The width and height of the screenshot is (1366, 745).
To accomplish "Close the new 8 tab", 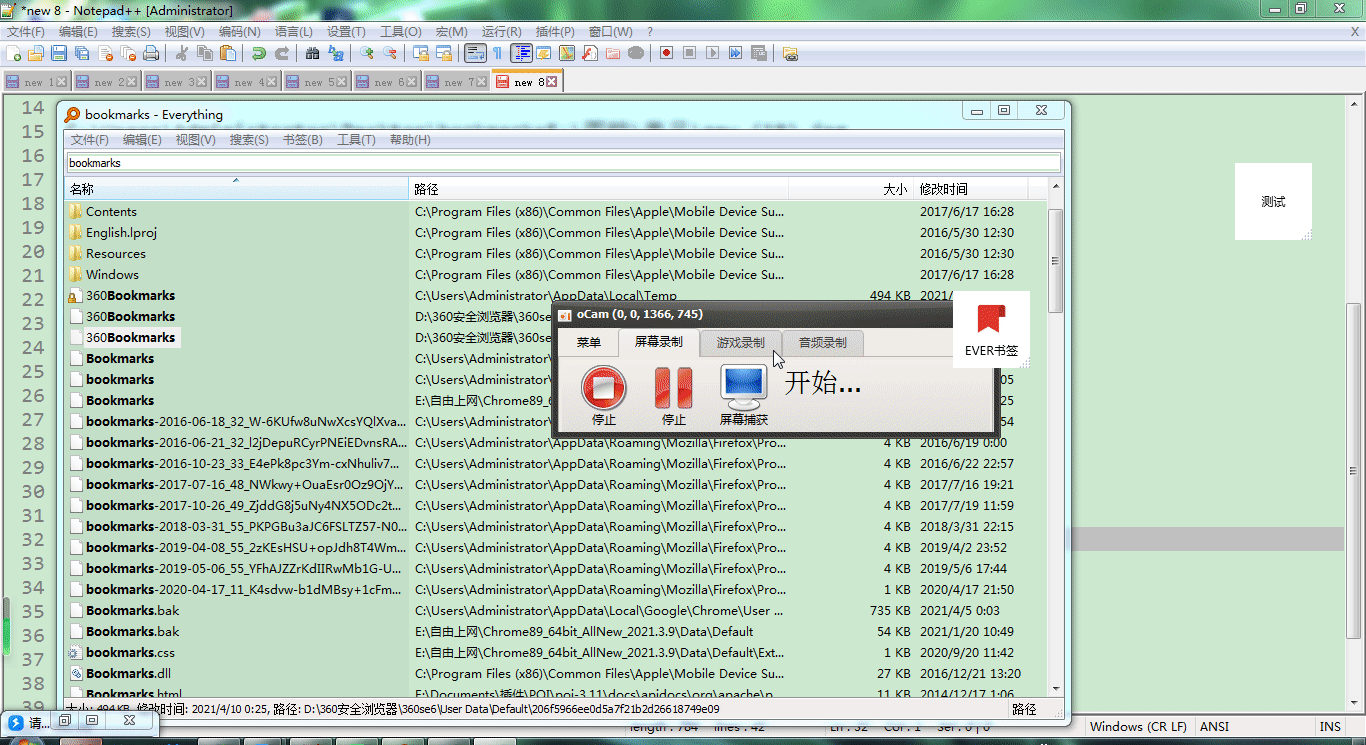I will click(x=551, y=82).
